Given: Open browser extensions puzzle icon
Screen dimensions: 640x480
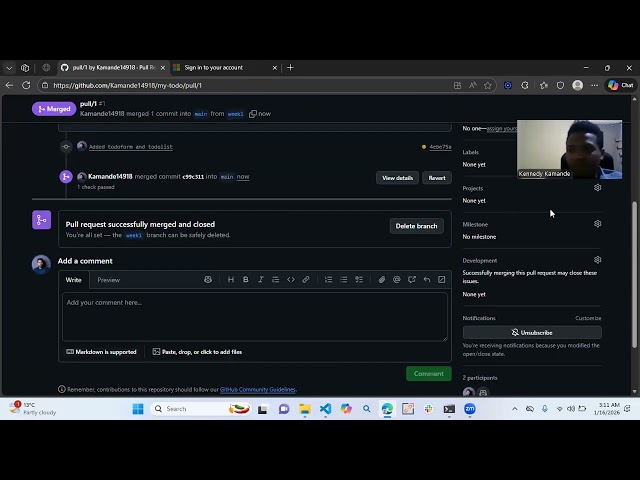Looking at the screenshot, I should [525, 85].
